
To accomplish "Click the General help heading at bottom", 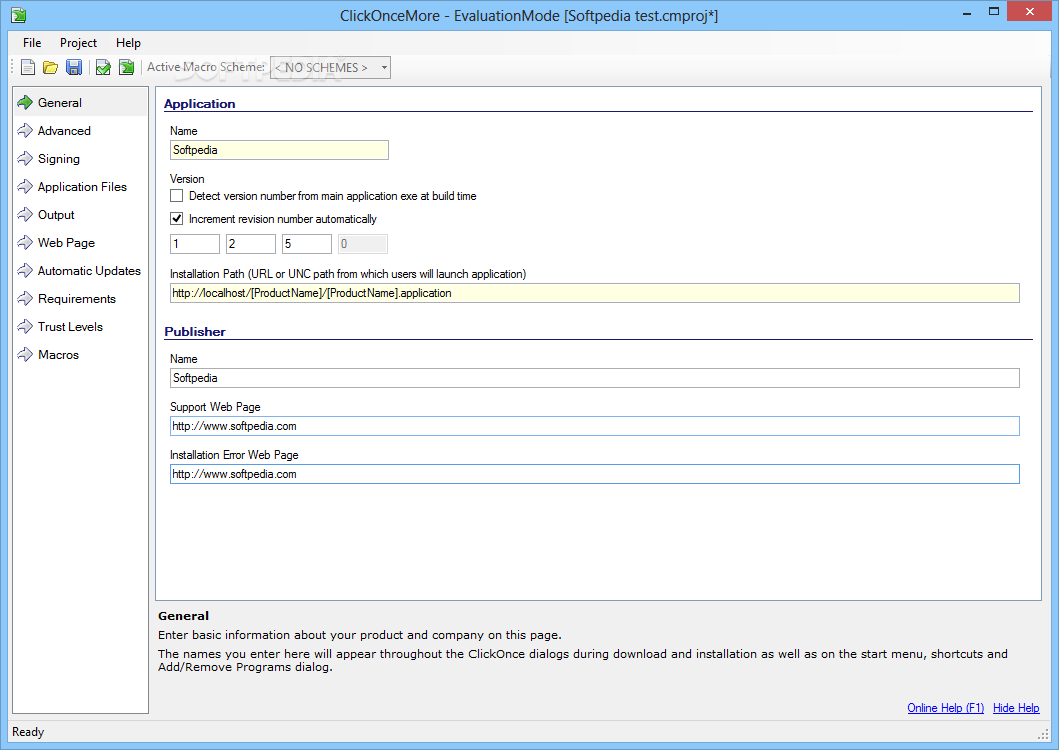I will [x=184, y=616].
